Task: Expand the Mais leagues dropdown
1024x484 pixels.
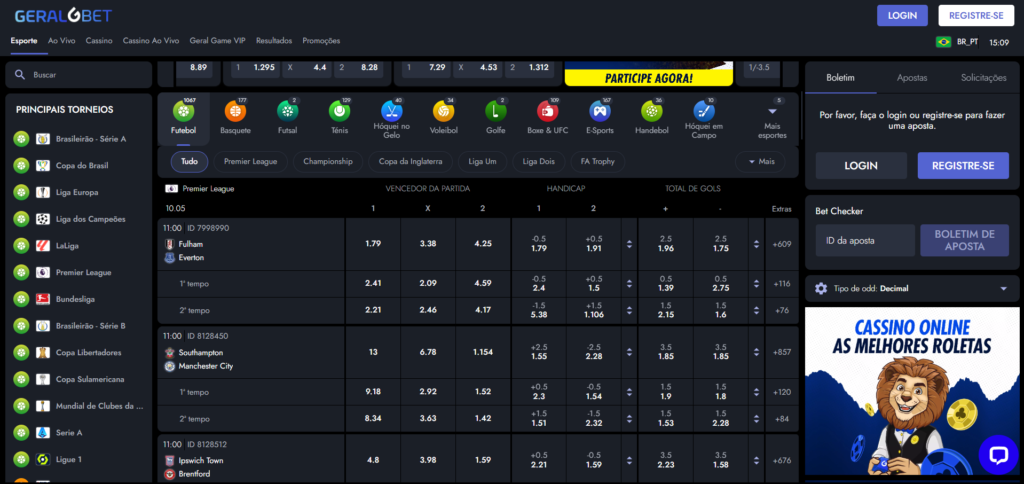Action: coord(760,161)
